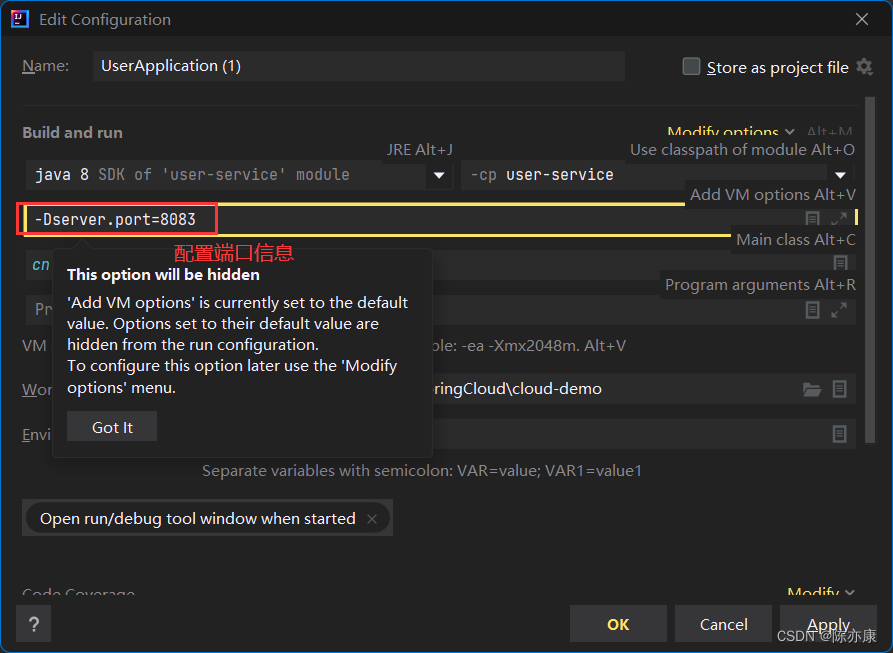
Task: Expand the program arguments field with the arrows icon
Action: (x=839, y=310)
